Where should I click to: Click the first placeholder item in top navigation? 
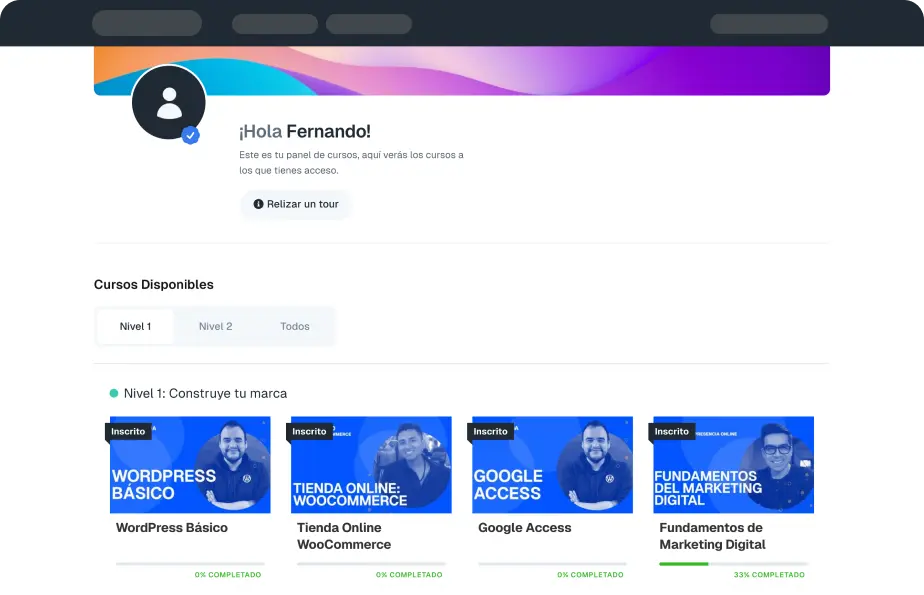147,23
